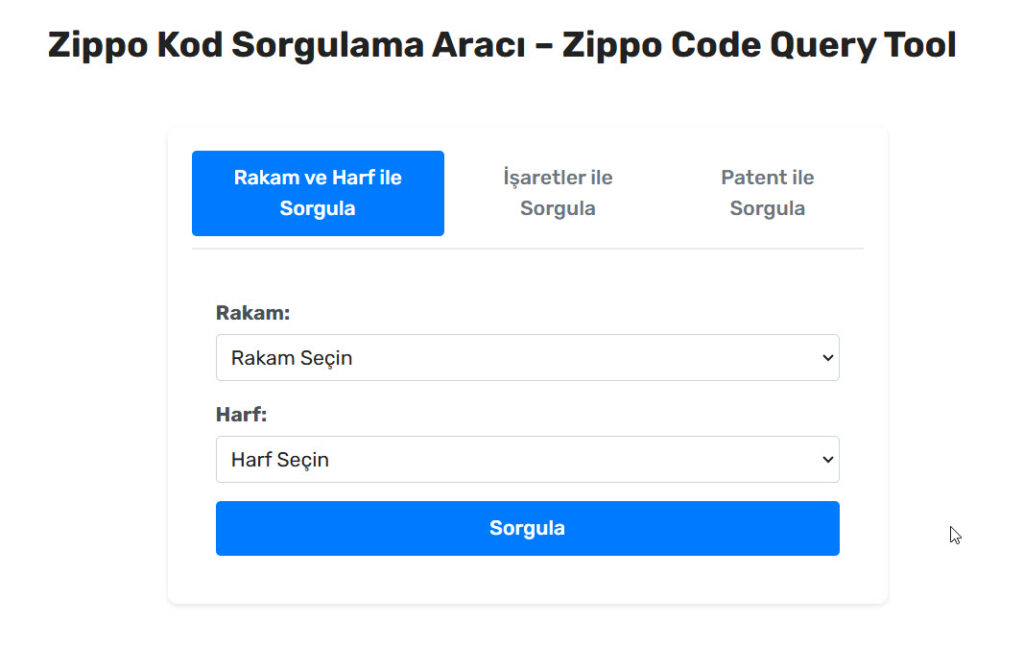1024x647 pixels.
Task: Click the chevron arrow of Rakam dropdown
Action: 827,358
